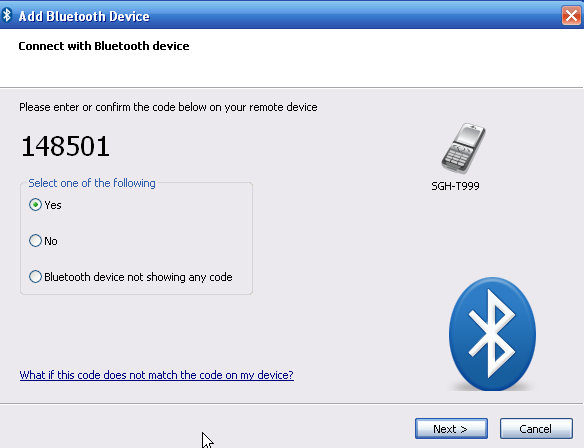Select the Yes radio button
Screen dimensions: 584x448
(35, 205)
